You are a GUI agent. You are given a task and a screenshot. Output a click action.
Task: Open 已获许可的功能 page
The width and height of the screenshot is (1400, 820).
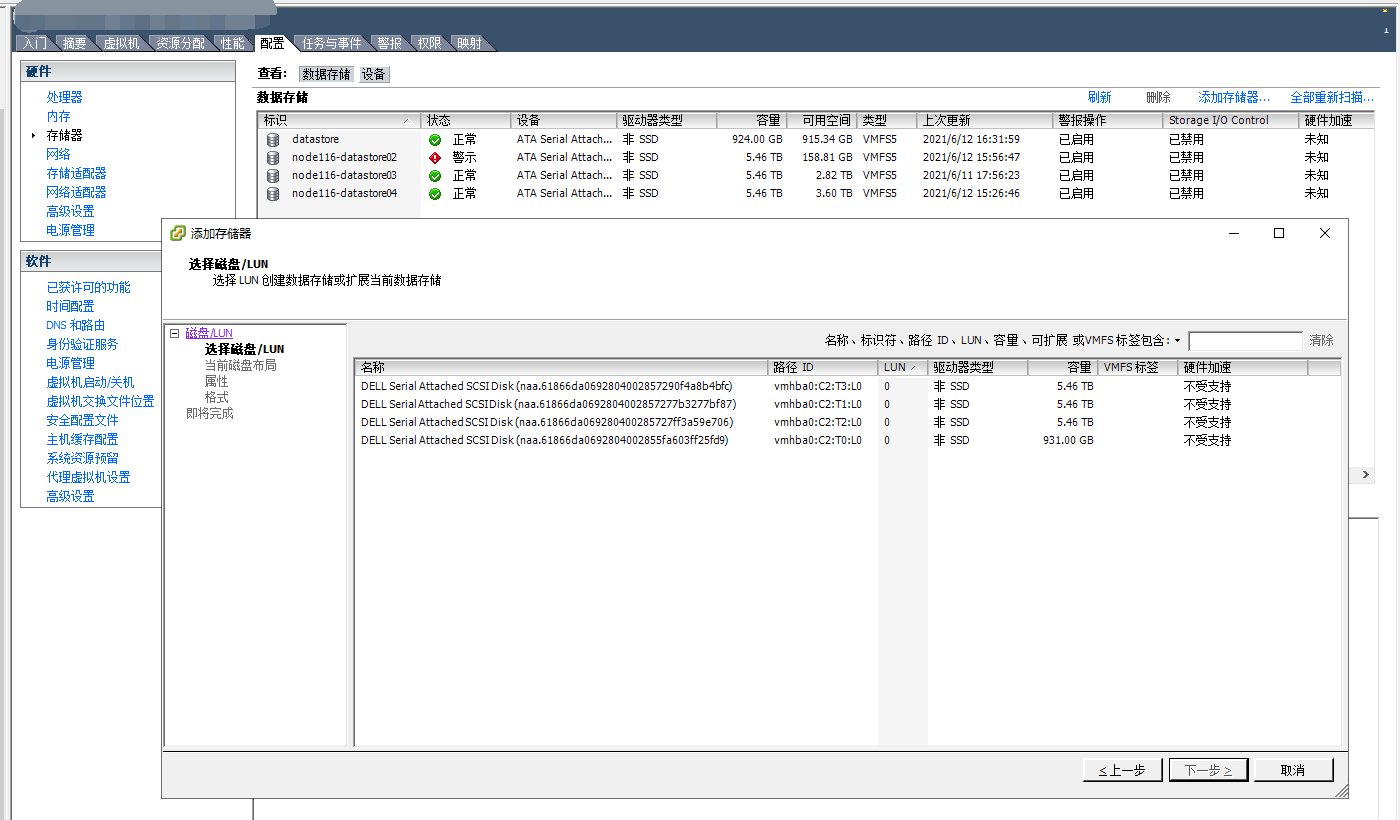(88, 287)
